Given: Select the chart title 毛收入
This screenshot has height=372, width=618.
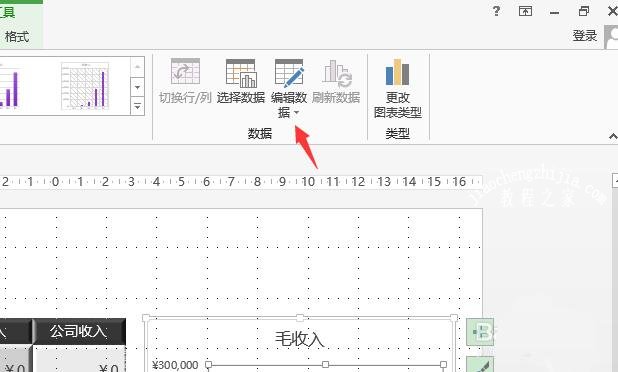Looking at the screenshot, I should pyautogui.click(x=300, y=339).
